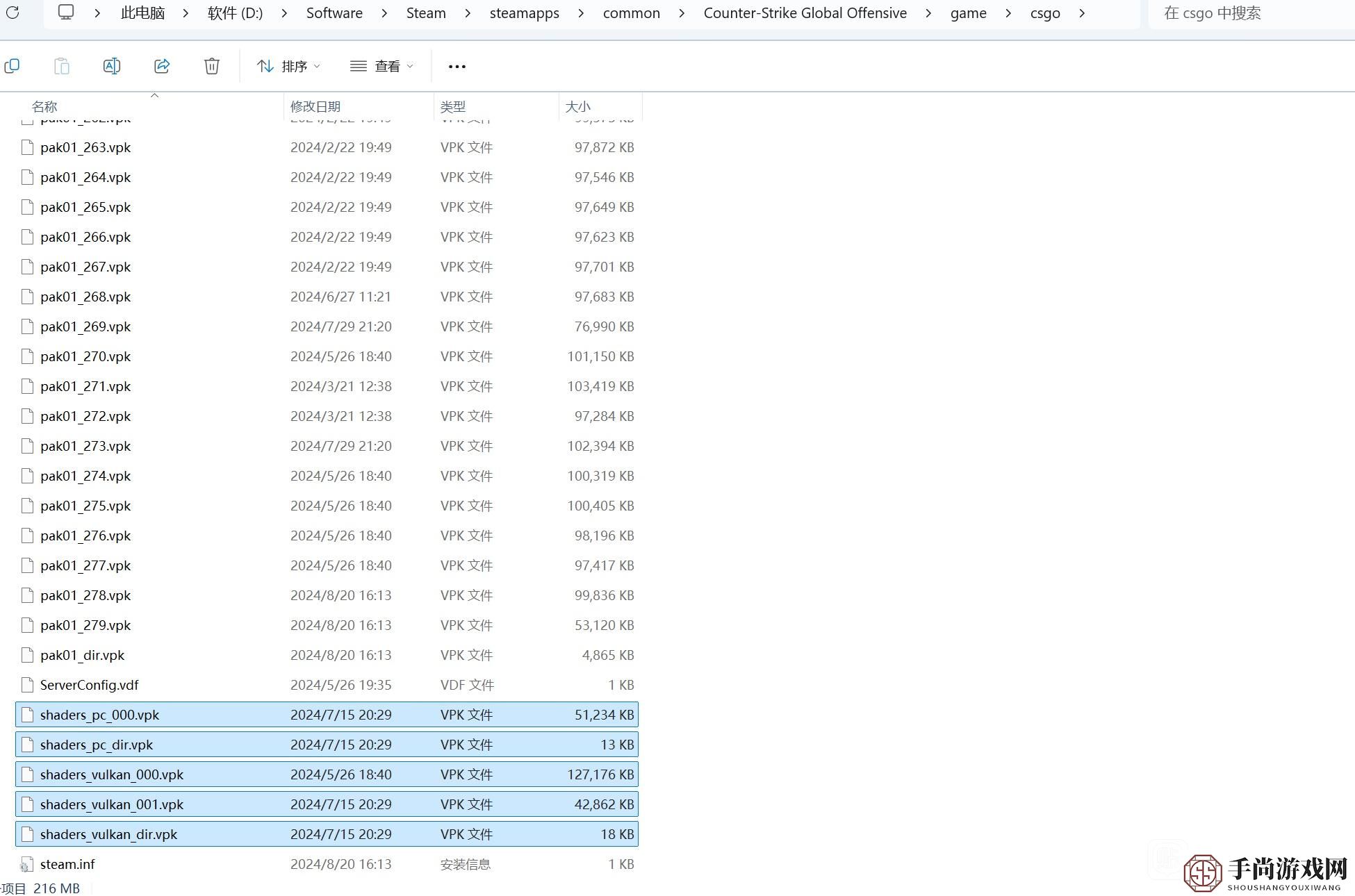Click file icon of ServerConfig.vdf

27,685
